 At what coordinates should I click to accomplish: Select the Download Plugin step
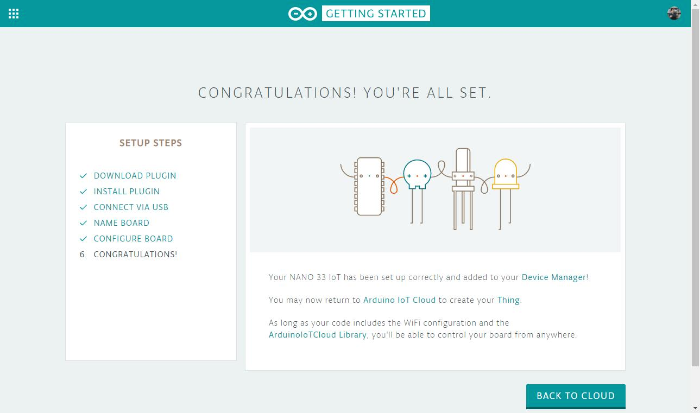point(135,175)
